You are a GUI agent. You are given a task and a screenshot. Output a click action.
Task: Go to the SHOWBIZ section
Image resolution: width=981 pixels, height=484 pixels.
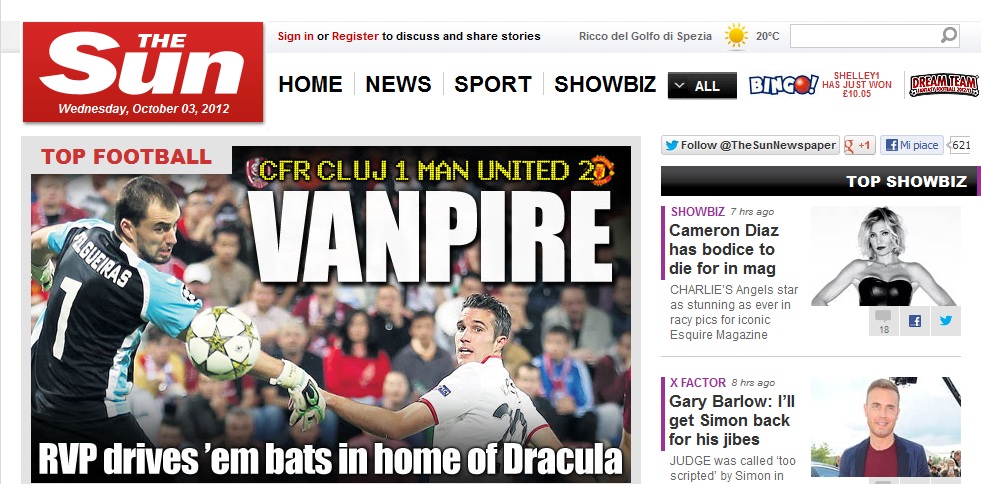pos(605,84)
